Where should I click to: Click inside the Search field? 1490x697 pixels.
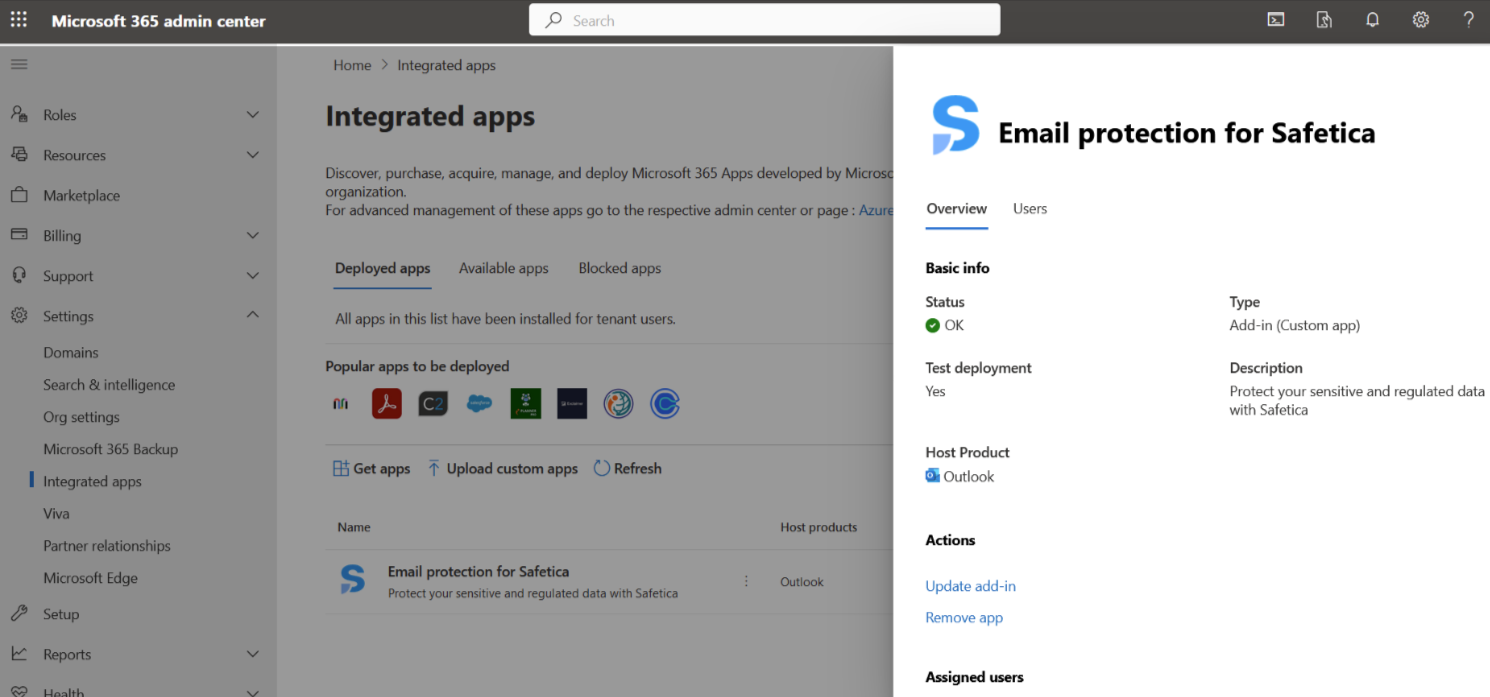pos(764,19)
